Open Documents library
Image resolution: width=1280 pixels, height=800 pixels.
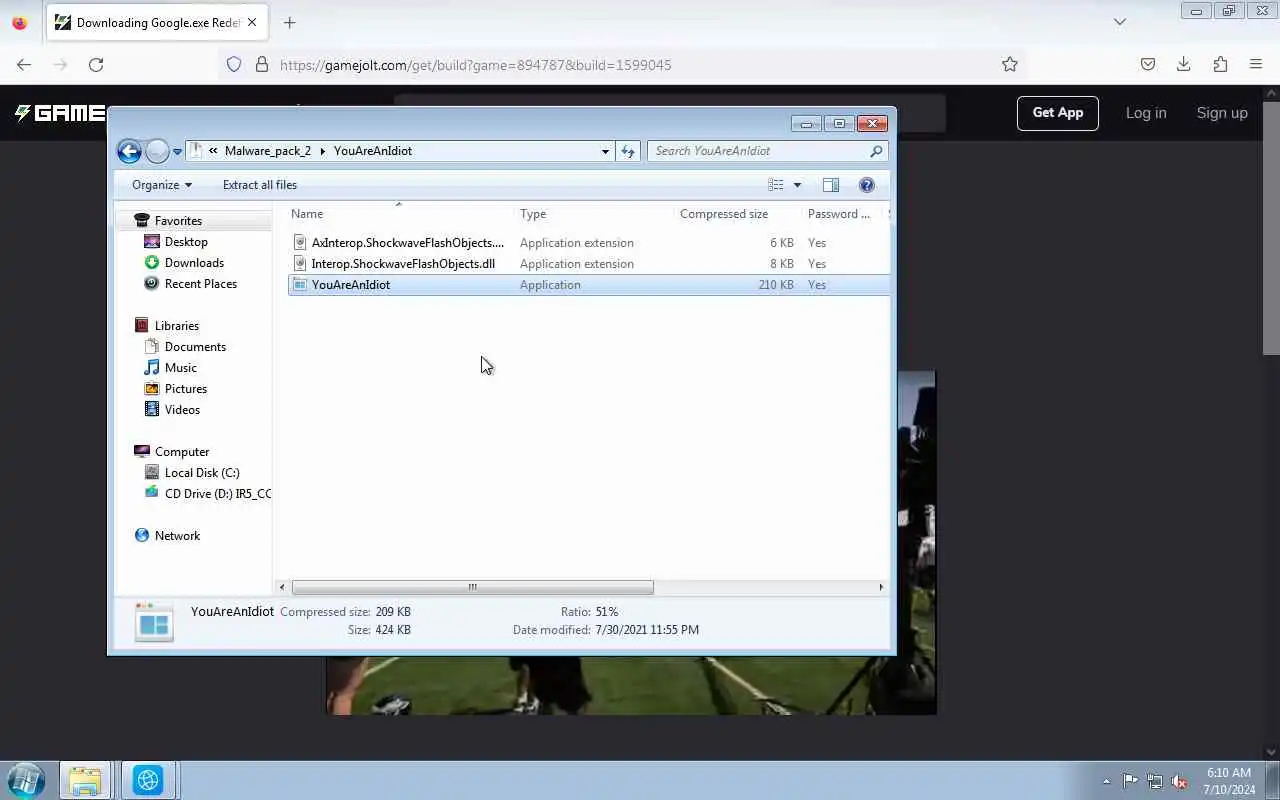[x=195, y=347]
